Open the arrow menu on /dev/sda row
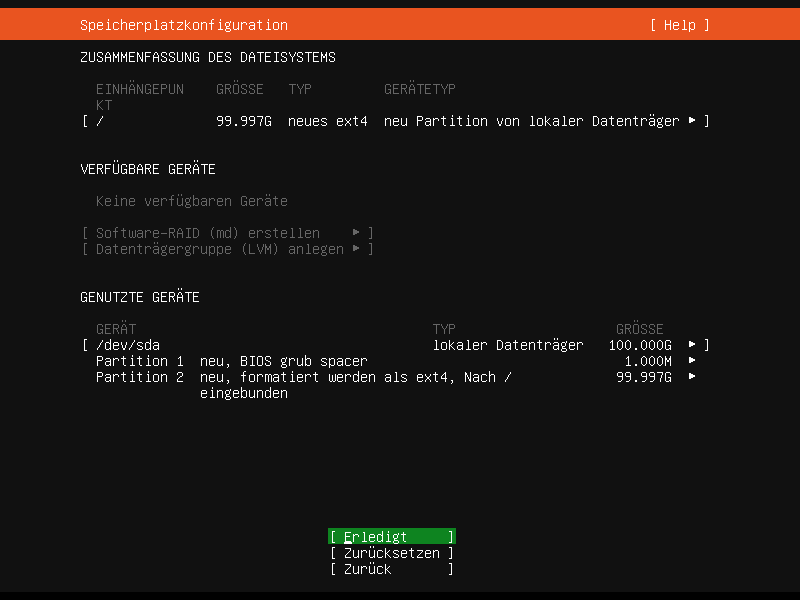Screen dimensions: 800x600 tap(692, 345)
